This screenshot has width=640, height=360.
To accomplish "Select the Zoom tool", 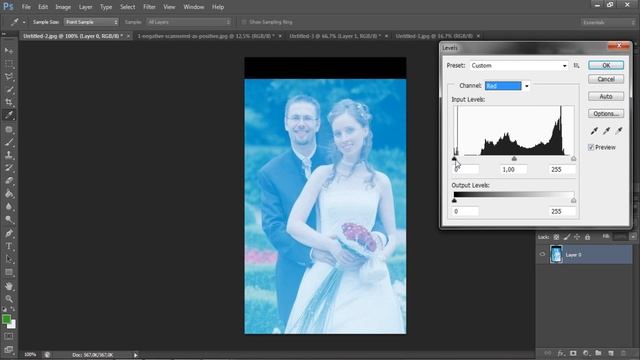I will point(9,299).
